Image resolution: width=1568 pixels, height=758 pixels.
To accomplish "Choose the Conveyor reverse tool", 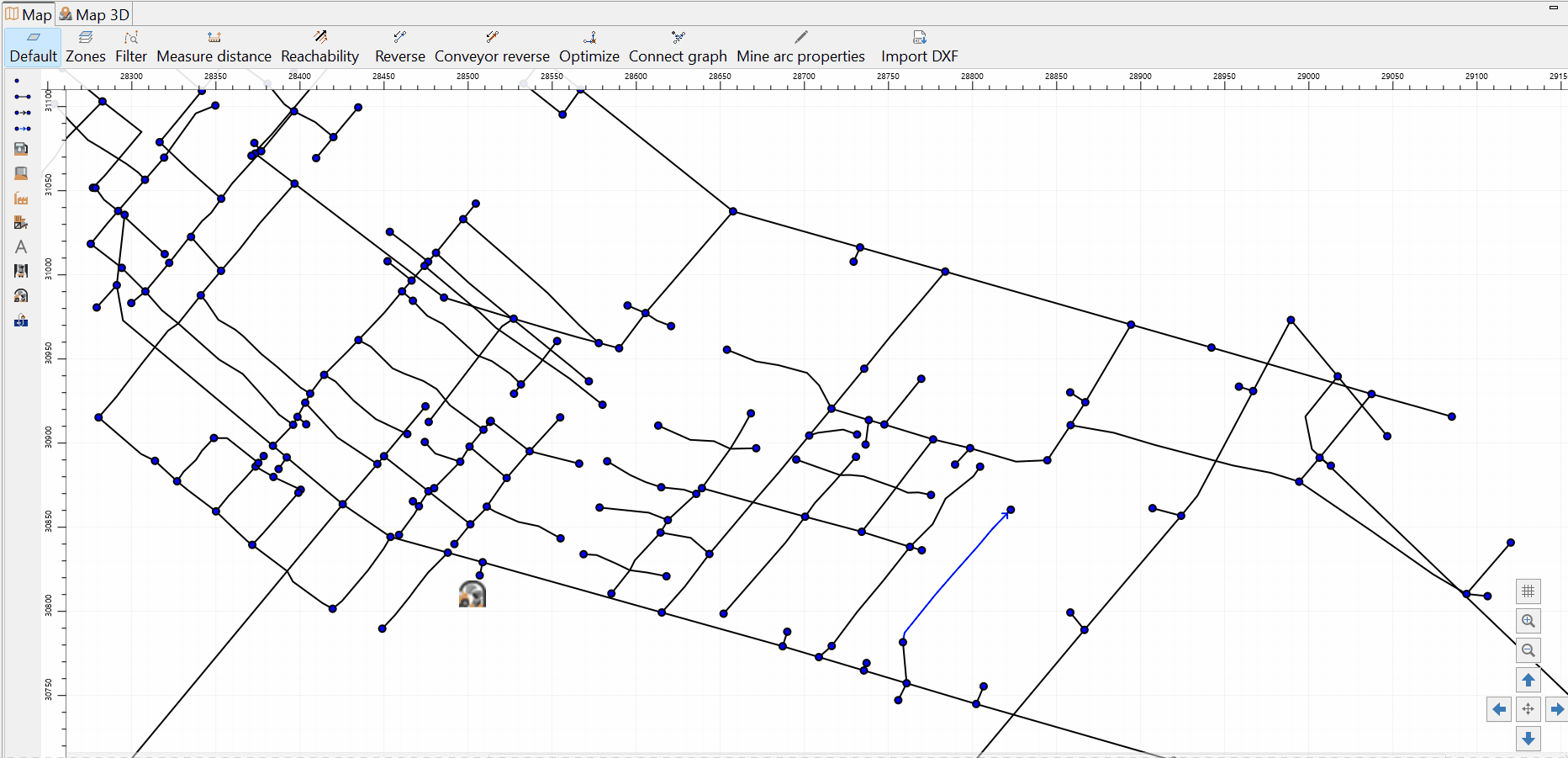I will coord(492,47).
